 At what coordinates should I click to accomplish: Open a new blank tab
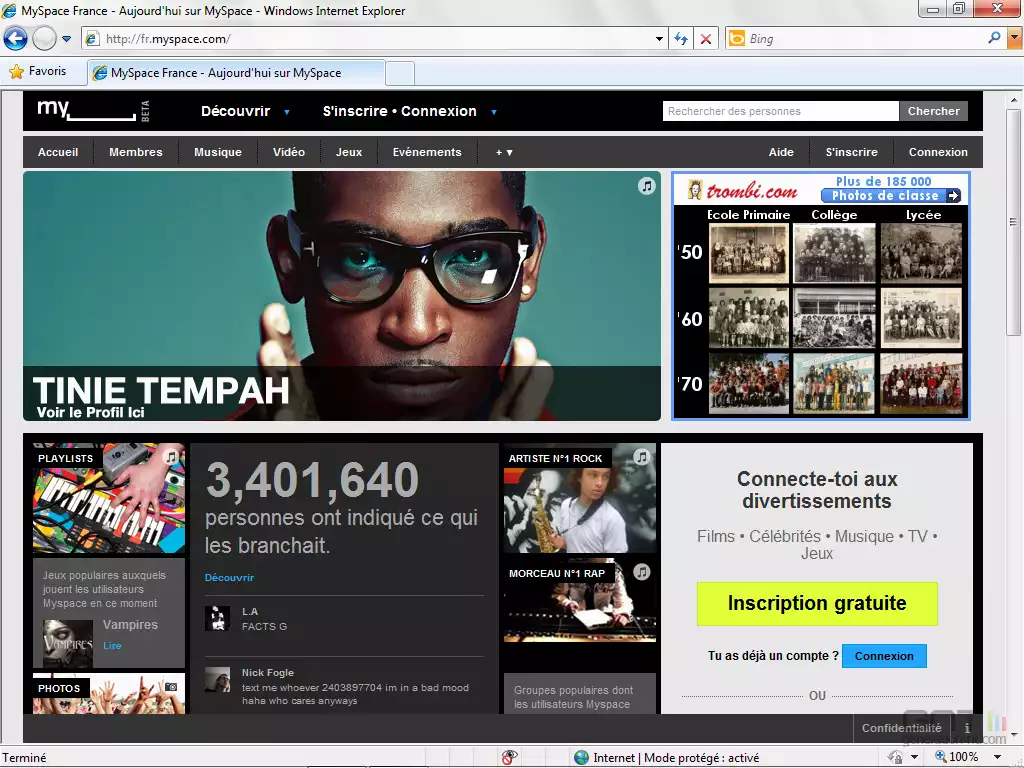coord(400,73)
